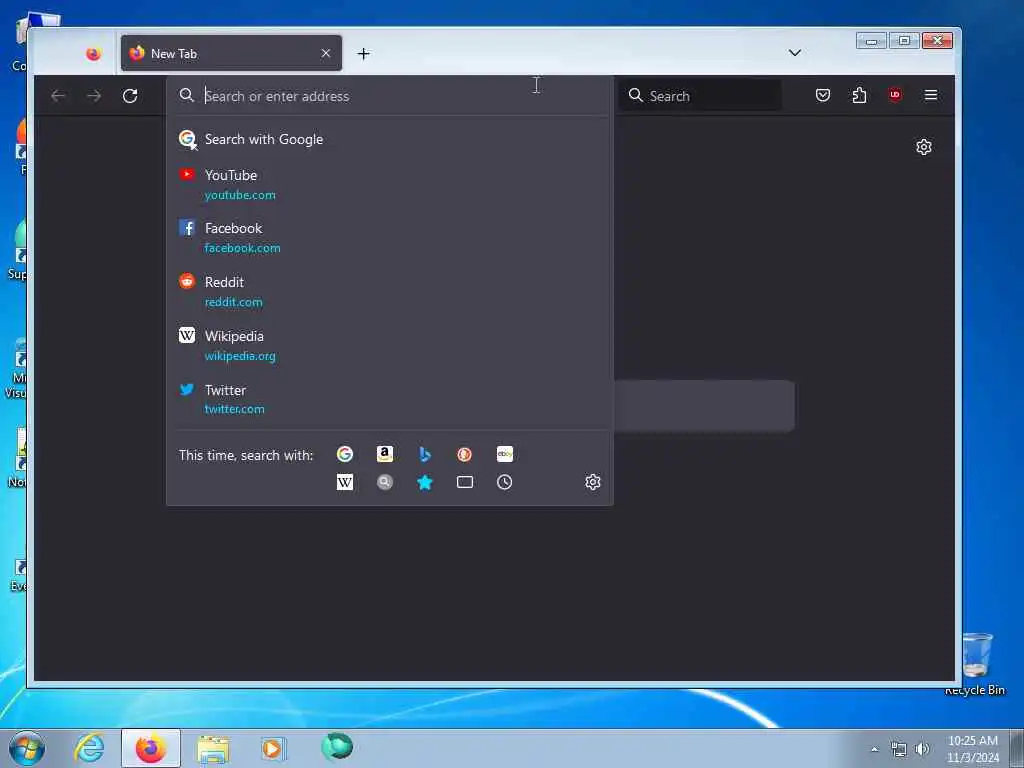Open the Wikipedia suggestion
The image size is (1024, 768).
(390, 345)
